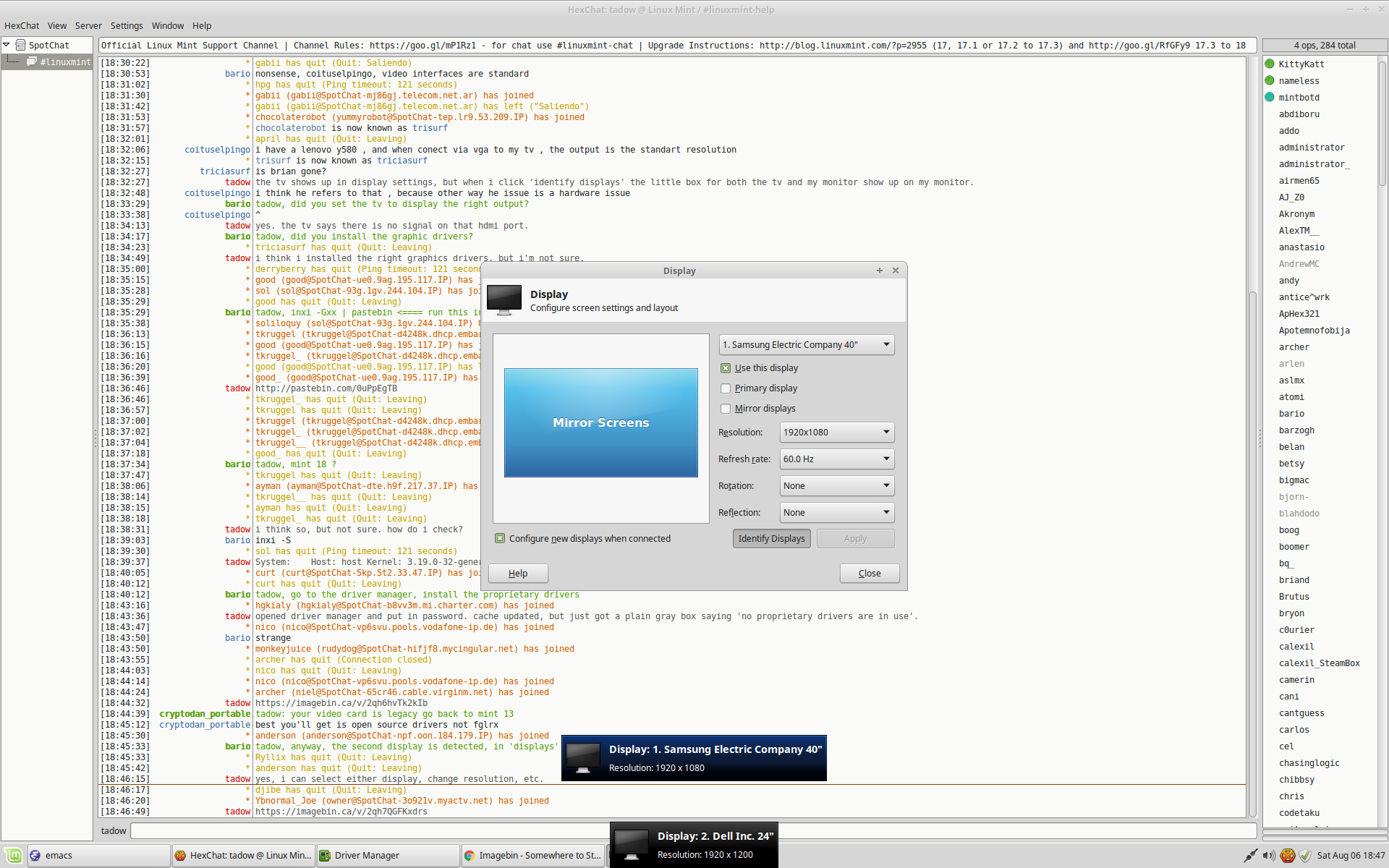The width and height of the screenshot is (1389, 868).
Task: Open the network connection tray icon
Action: [x=1250, y=856]
